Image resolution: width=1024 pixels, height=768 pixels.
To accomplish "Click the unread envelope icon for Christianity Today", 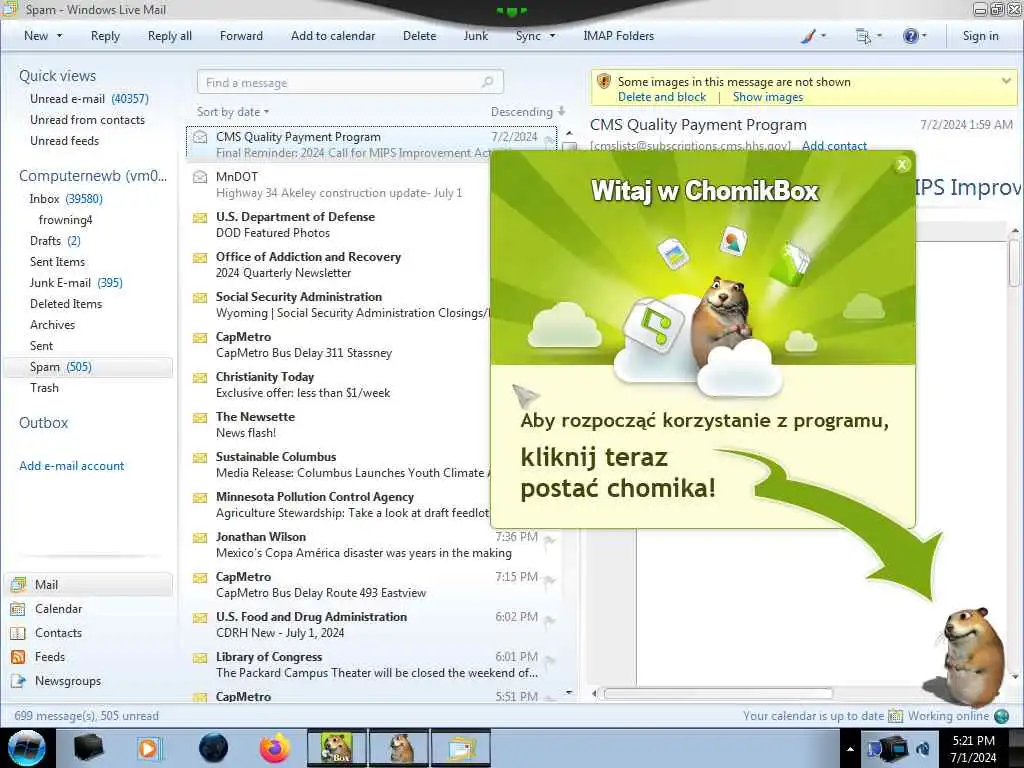I will 200,377.
